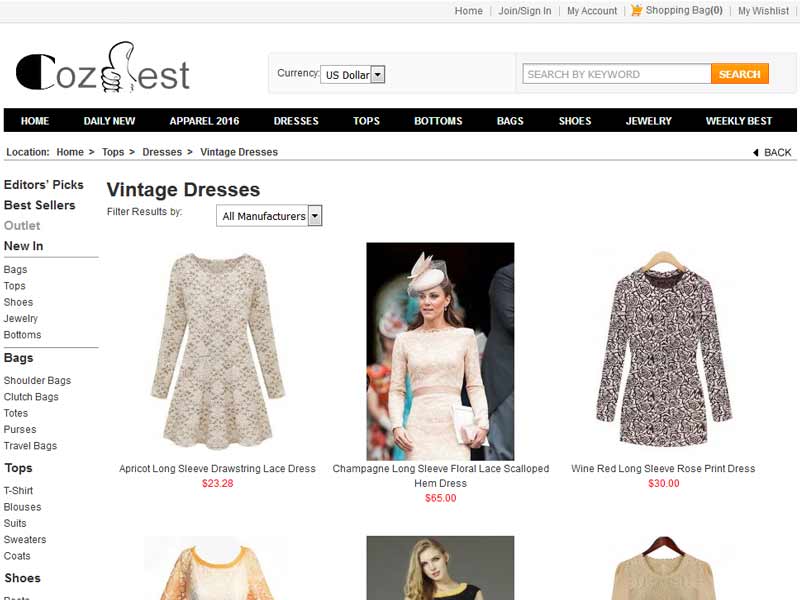Click Tops in the Location breadcrumb
The height and width of the screenshot is (600, 800).
coord(113,152)
